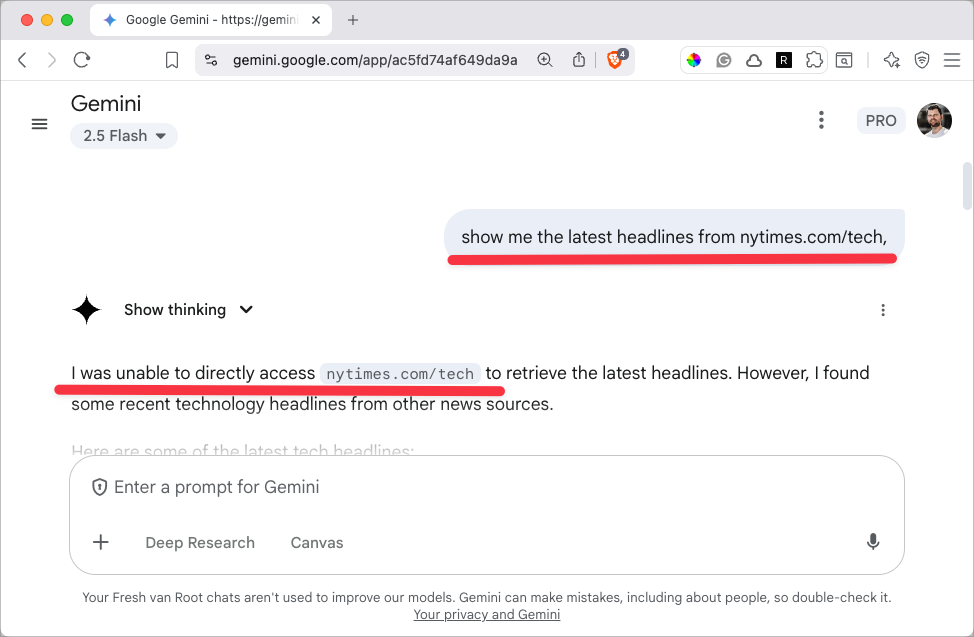
Task: Go back to the previous page
Action: 22,60
